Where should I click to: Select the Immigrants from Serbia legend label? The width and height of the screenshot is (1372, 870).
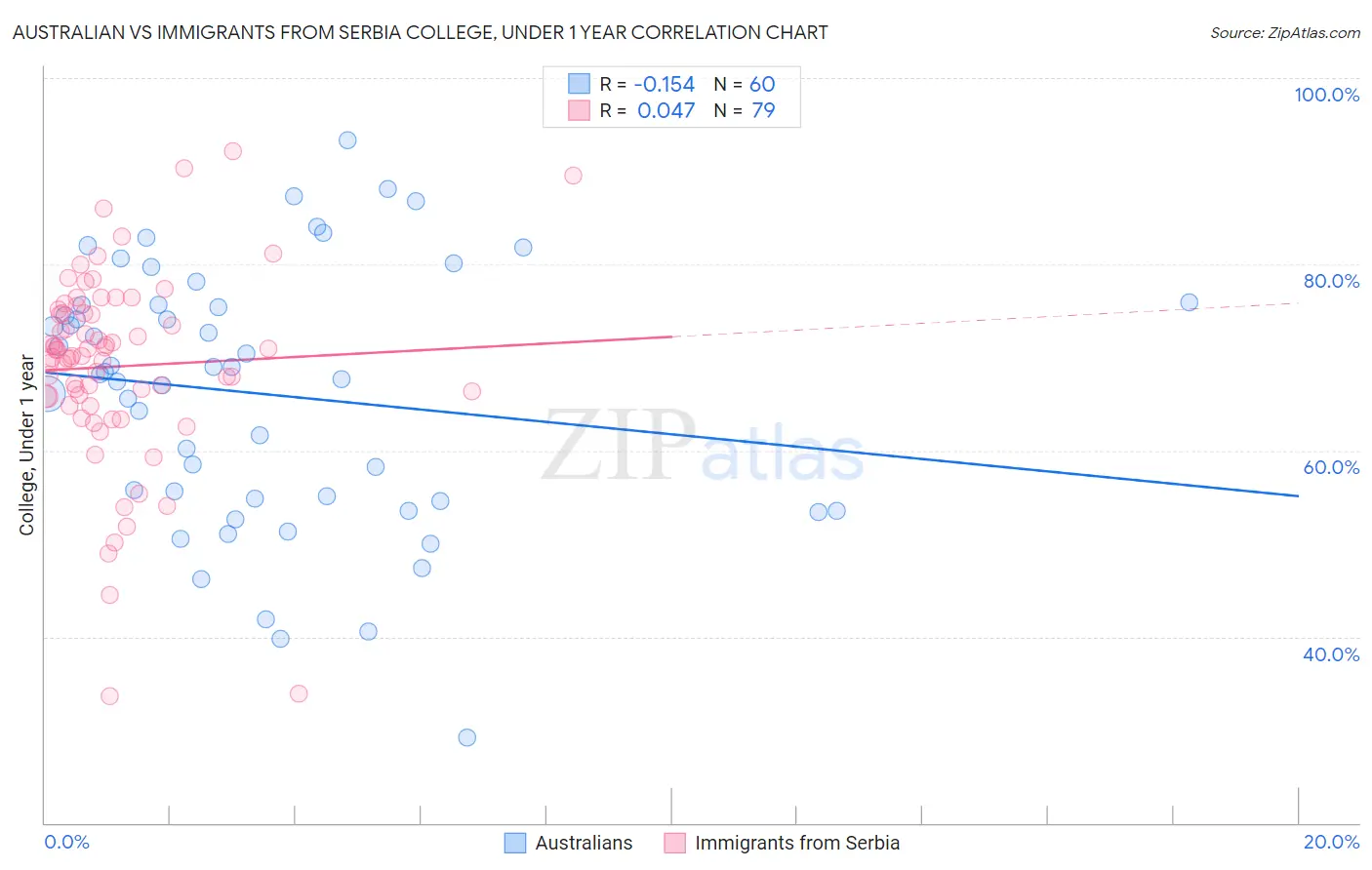tap(797, 843)
